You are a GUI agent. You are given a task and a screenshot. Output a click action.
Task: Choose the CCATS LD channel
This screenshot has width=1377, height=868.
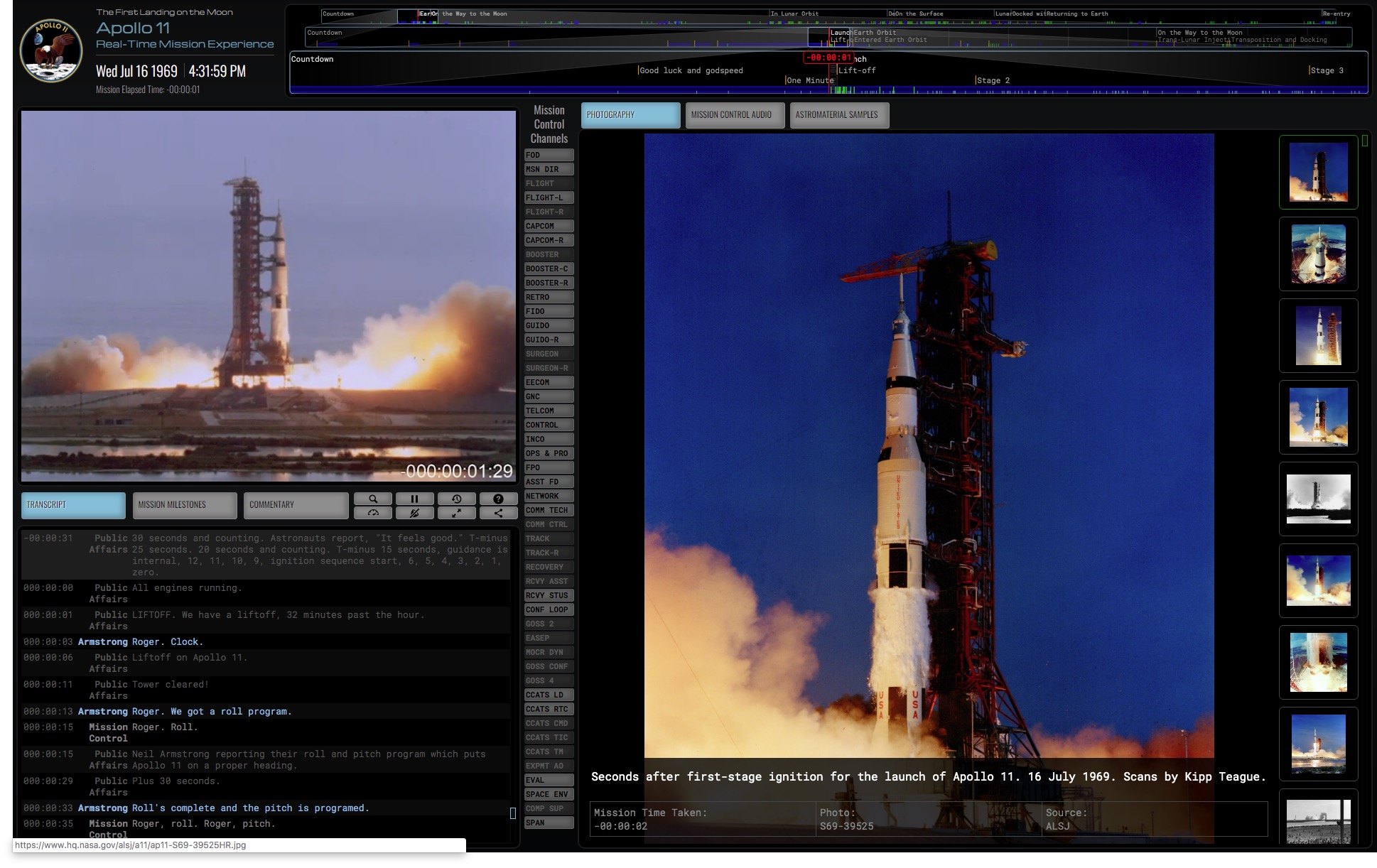click(x=549, y=695)
